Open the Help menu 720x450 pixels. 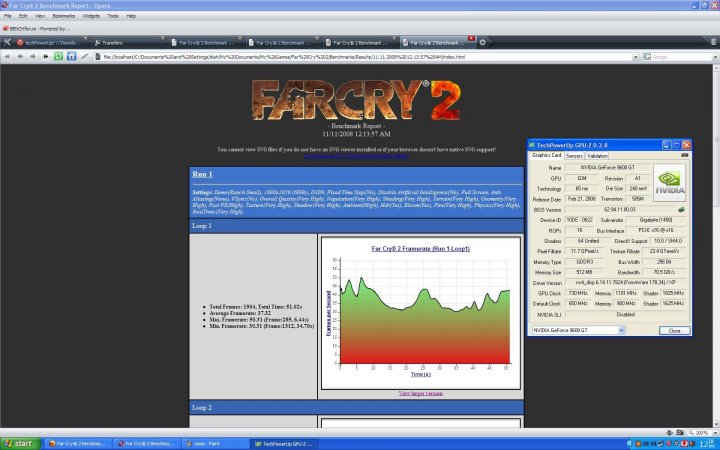point(131,16)
